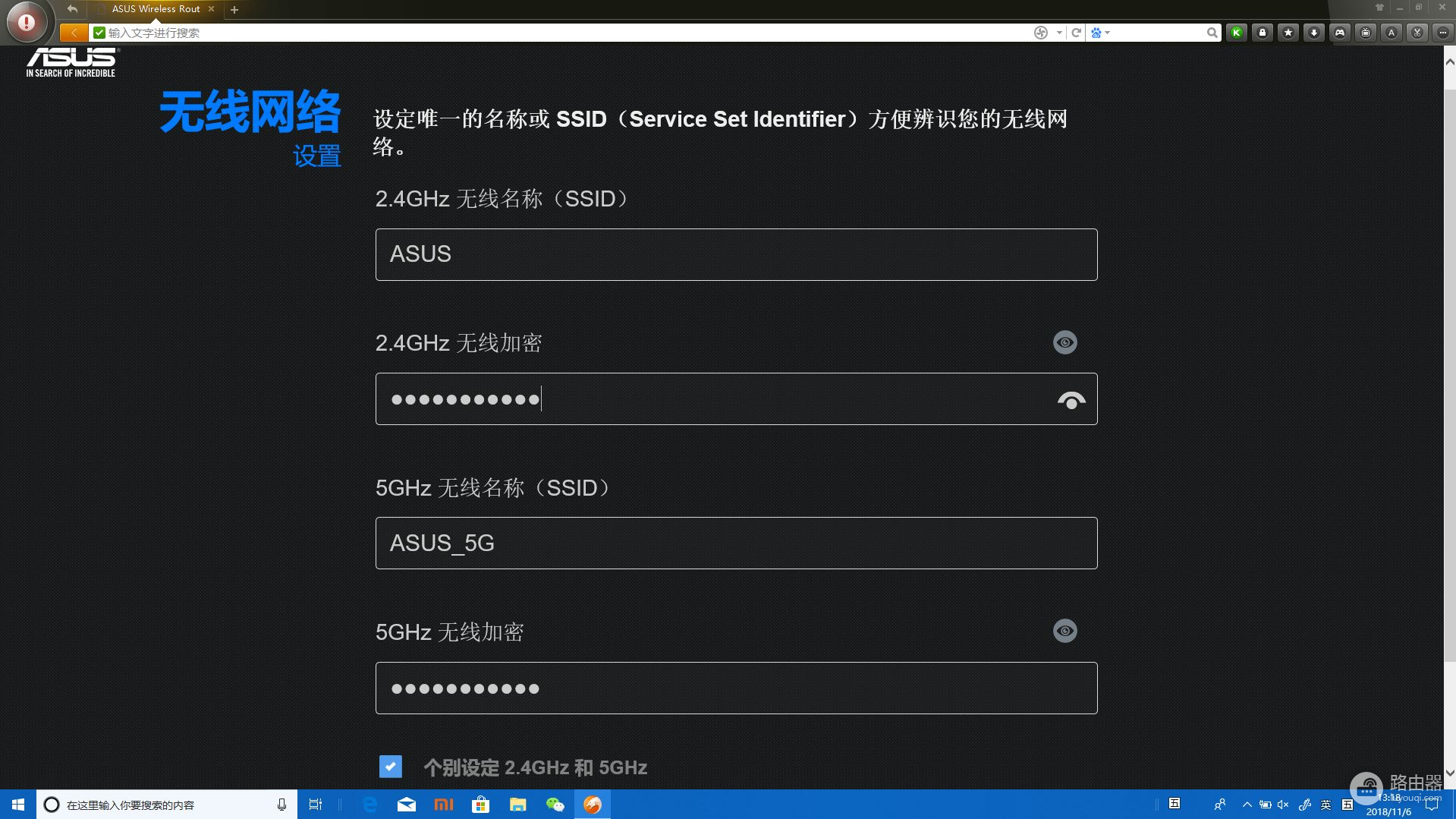Click the 2.4GHz SSID field containing ASUS
The height and width of the screenshot is (819, 1456).
pyautogui.click(x=736, y=254)
